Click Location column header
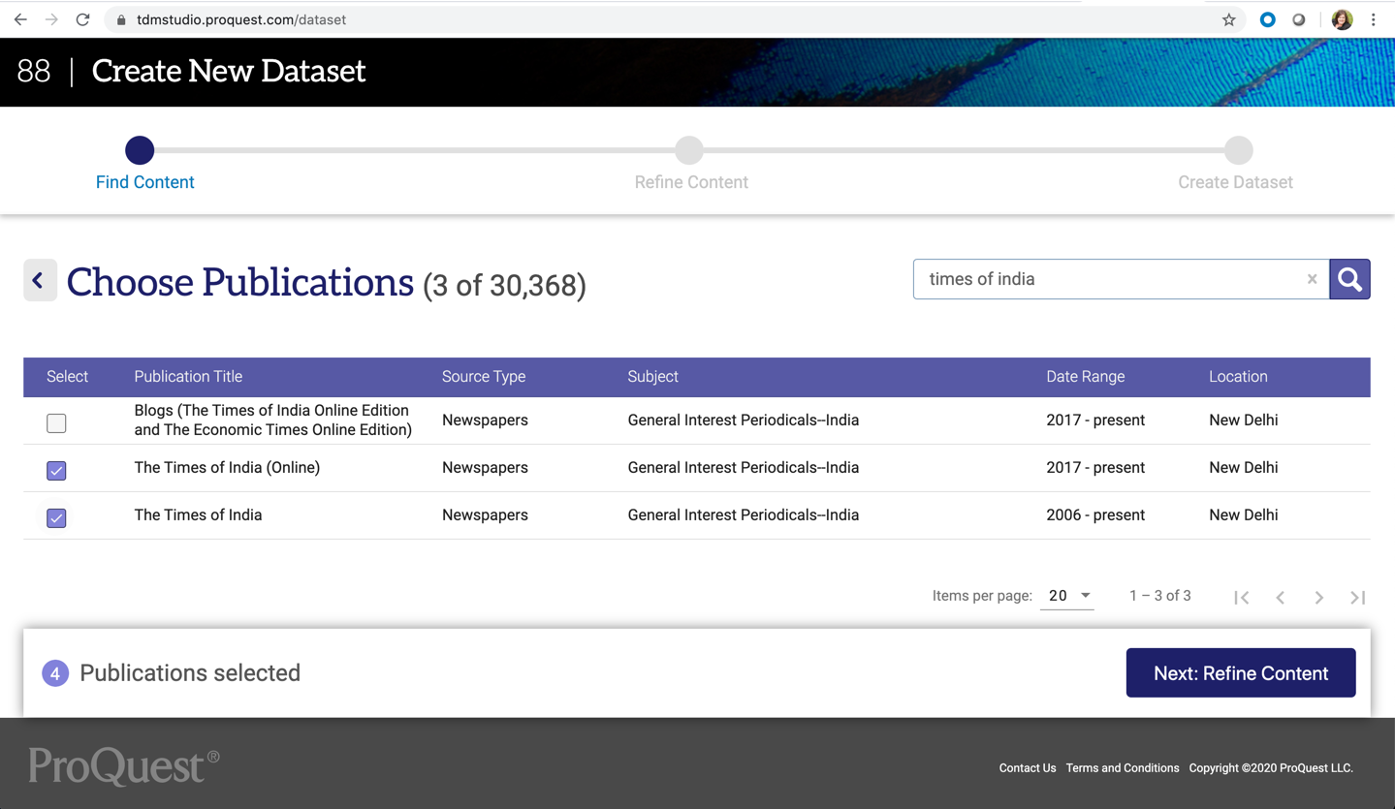This screenshot has height=810, width=1396. pos(1238,377)
